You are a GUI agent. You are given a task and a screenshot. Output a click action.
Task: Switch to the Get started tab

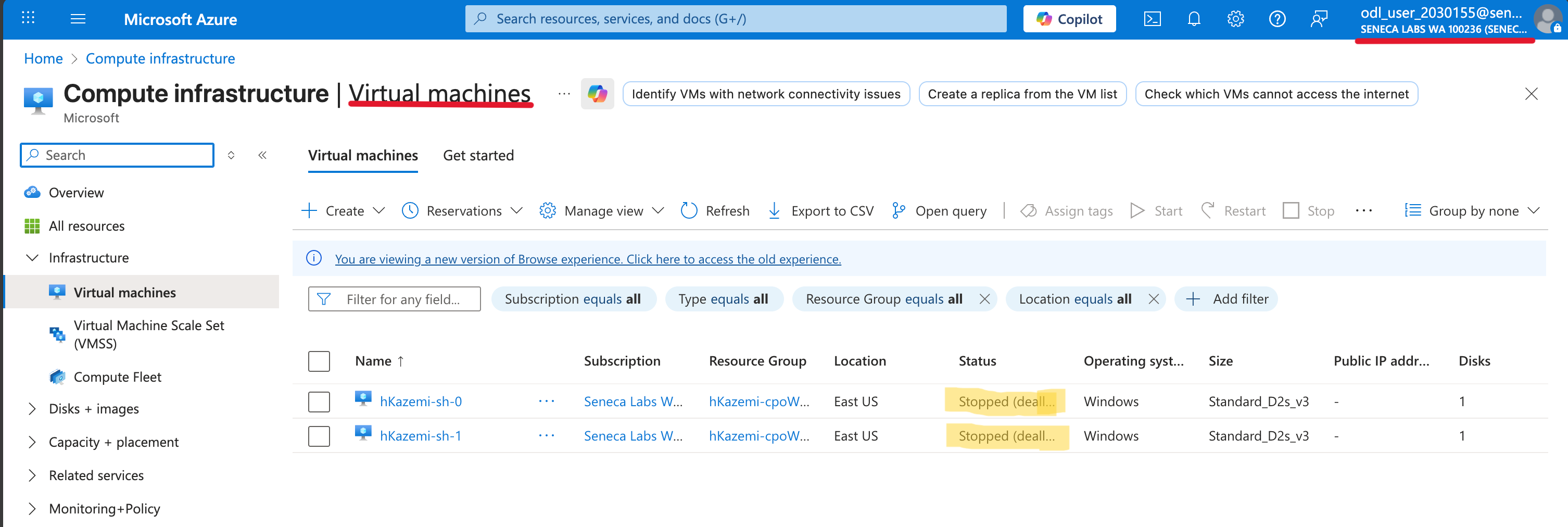(478, 155)
